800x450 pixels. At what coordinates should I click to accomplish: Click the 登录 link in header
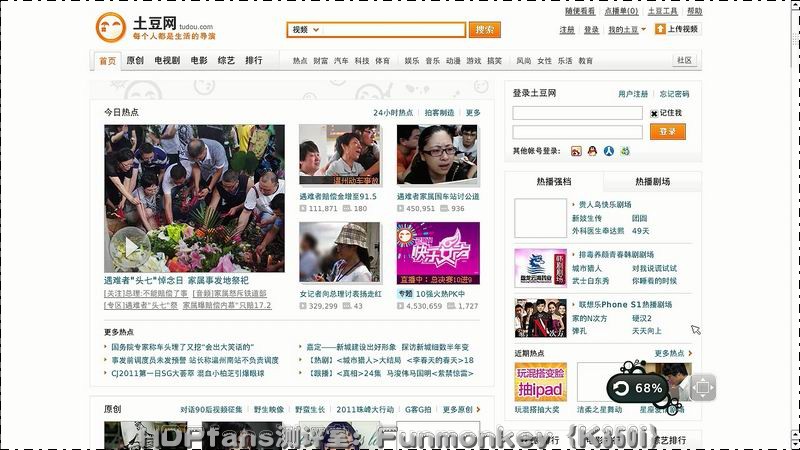click(x=591, y=30)
